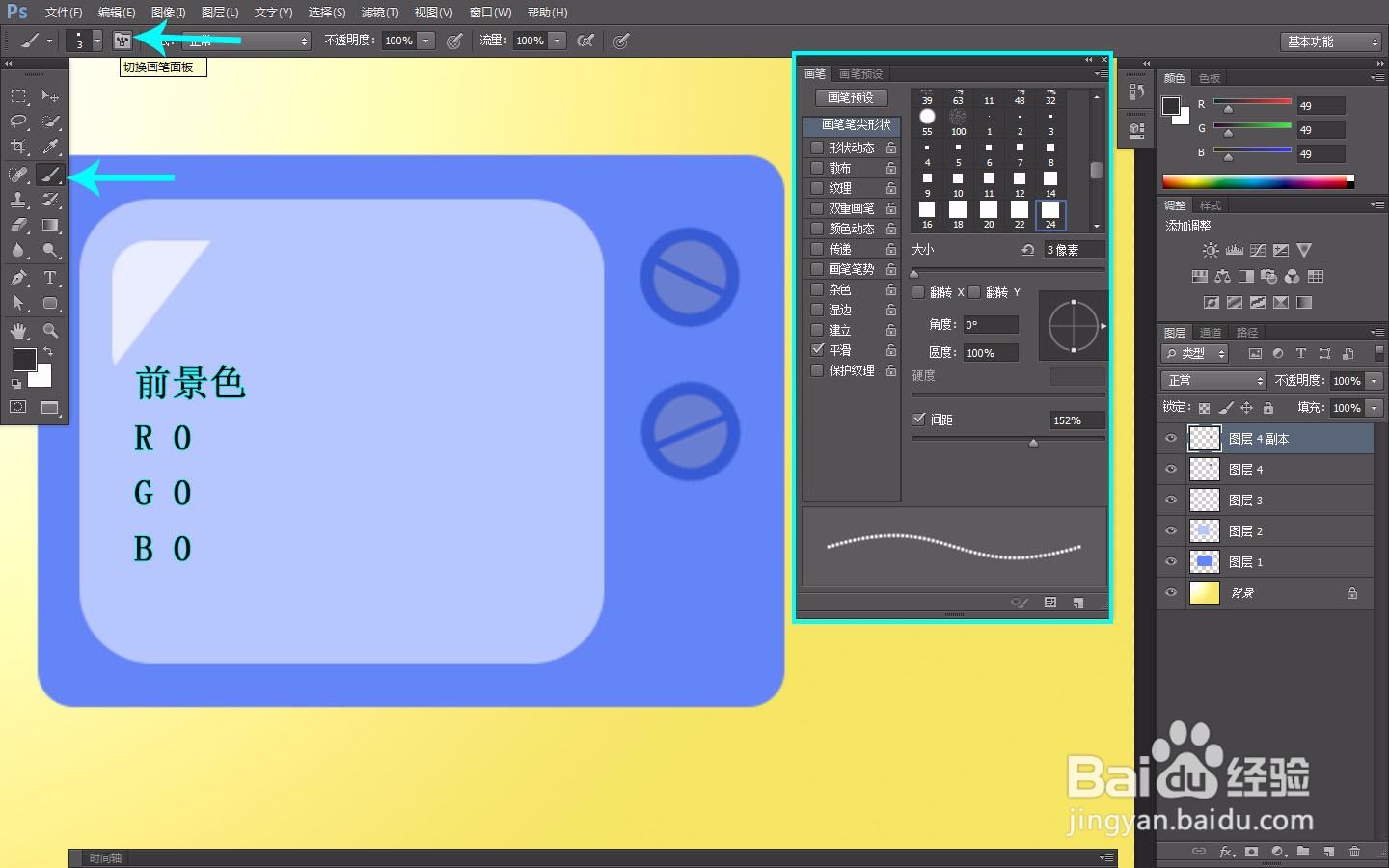Select the Dodge tool
Image resolution: width=1389 pixels, height=868 pixels.
pos(50,250)
